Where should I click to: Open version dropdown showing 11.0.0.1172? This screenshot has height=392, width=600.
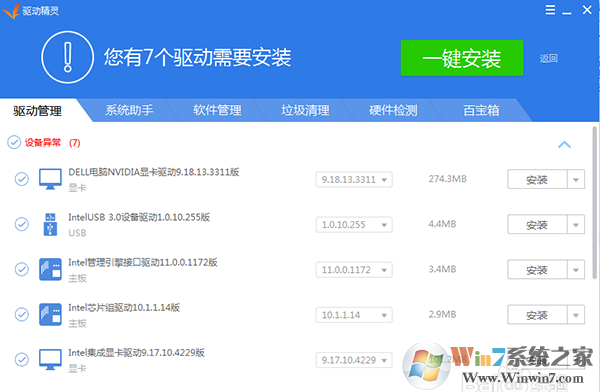(354, 270)
